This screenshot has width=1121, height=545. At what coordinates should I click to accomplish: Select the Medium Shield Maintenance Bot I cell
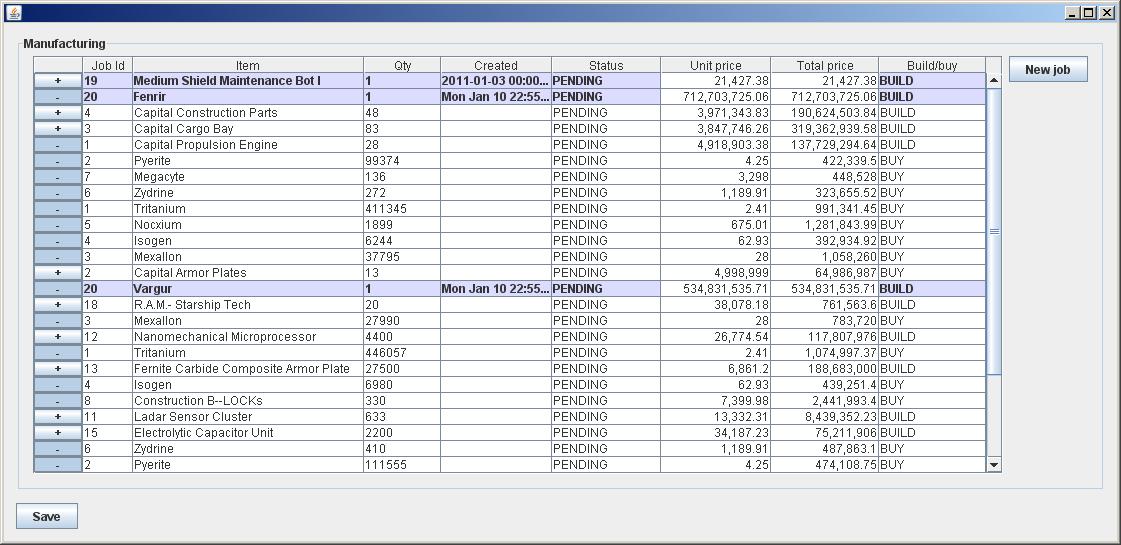248,81
